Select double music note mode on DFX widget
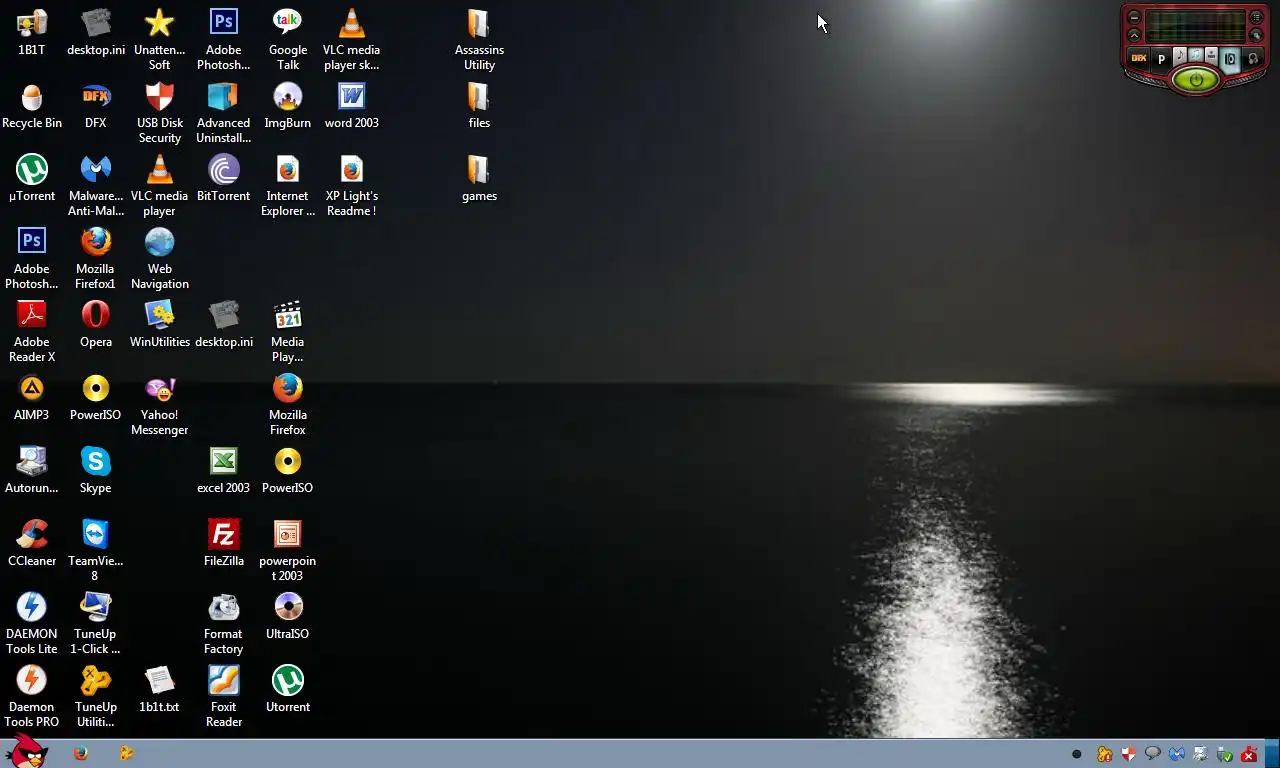The image size is (1280, 768). point(1196,54)
